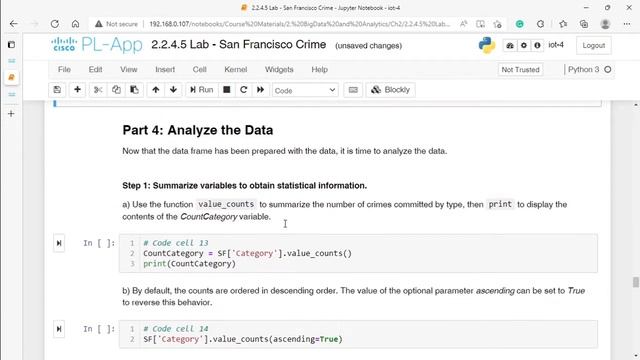Open the Cell menu
Viewport: 640px width, 360px height.
tap(200, 69)
